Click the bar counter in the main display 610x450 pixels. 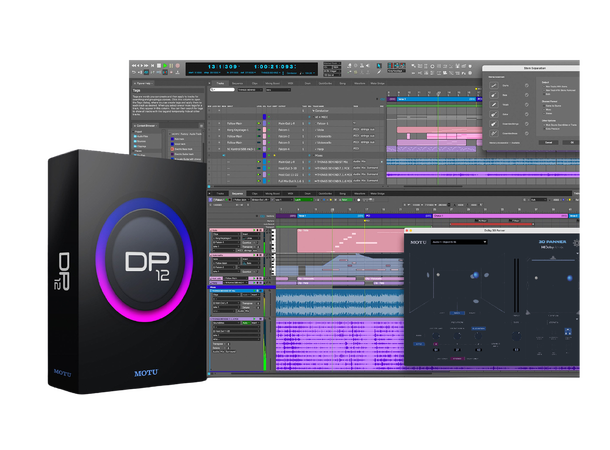point(223,67)
